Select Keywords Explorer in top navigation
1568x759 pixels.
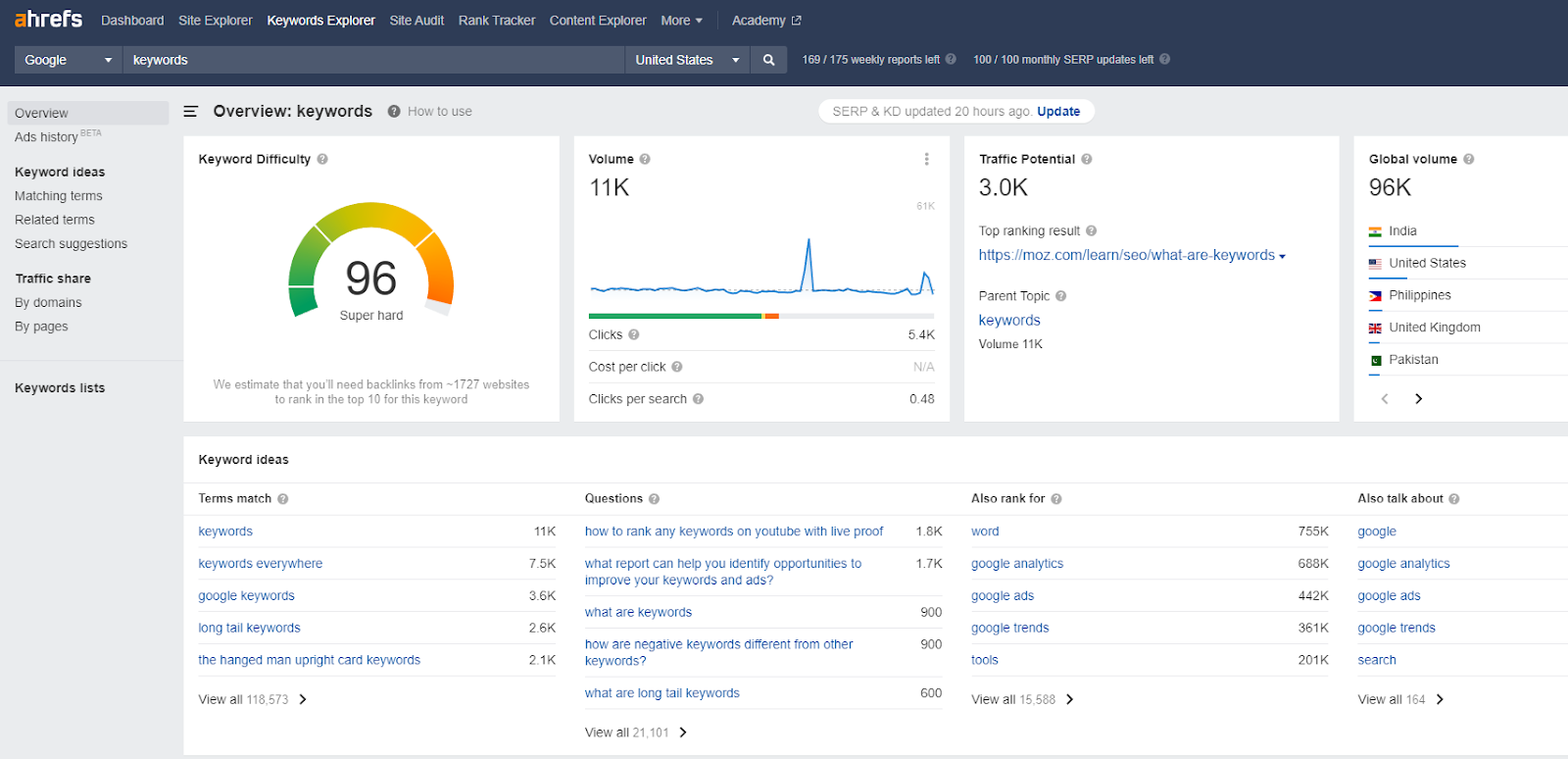coord(321,21)
